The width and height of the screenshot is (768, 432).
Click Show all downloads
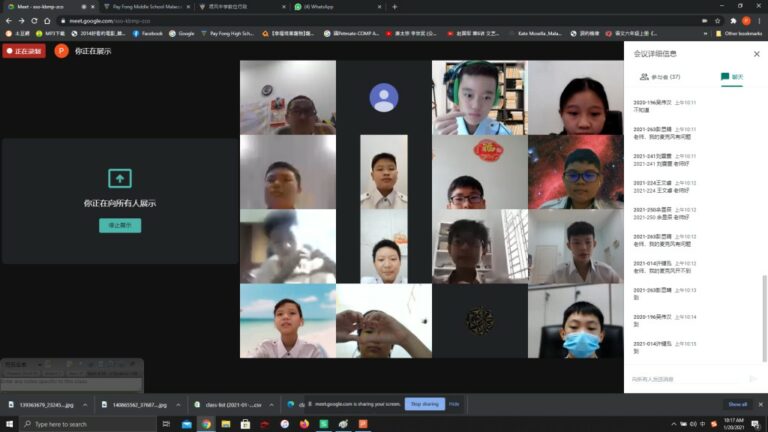(x=737, y=404)
